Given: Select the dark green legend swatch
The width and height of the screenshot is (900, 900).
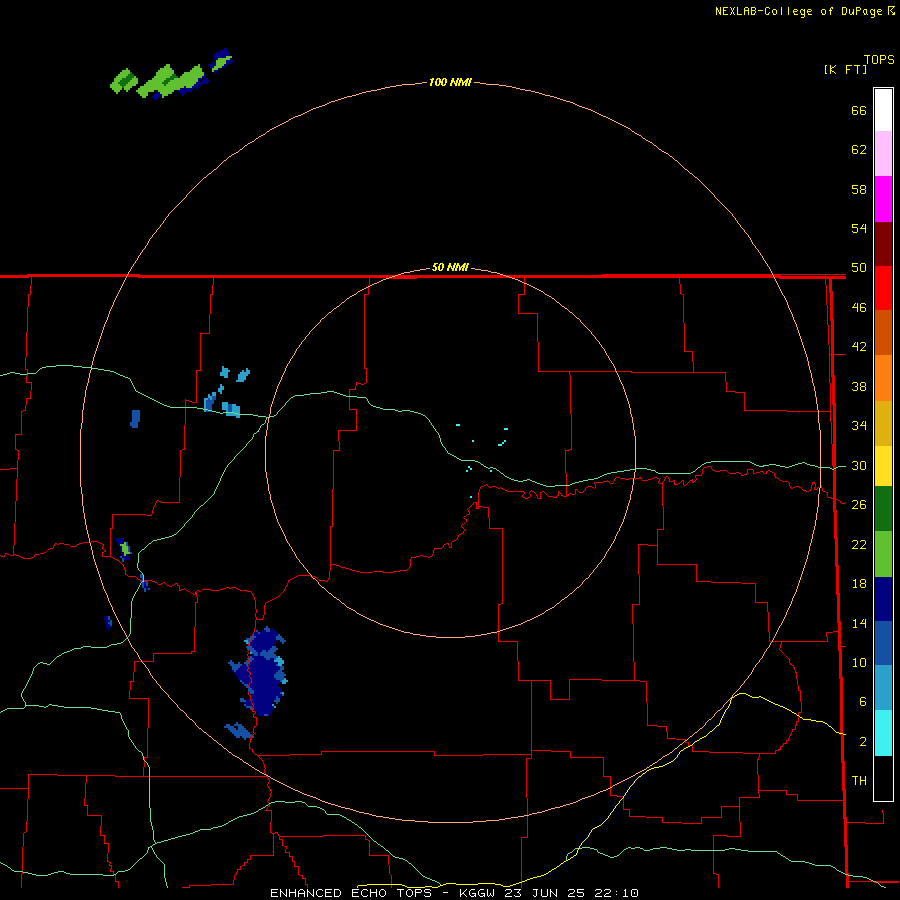Looking at the screenshot, I should coord(883,509).
